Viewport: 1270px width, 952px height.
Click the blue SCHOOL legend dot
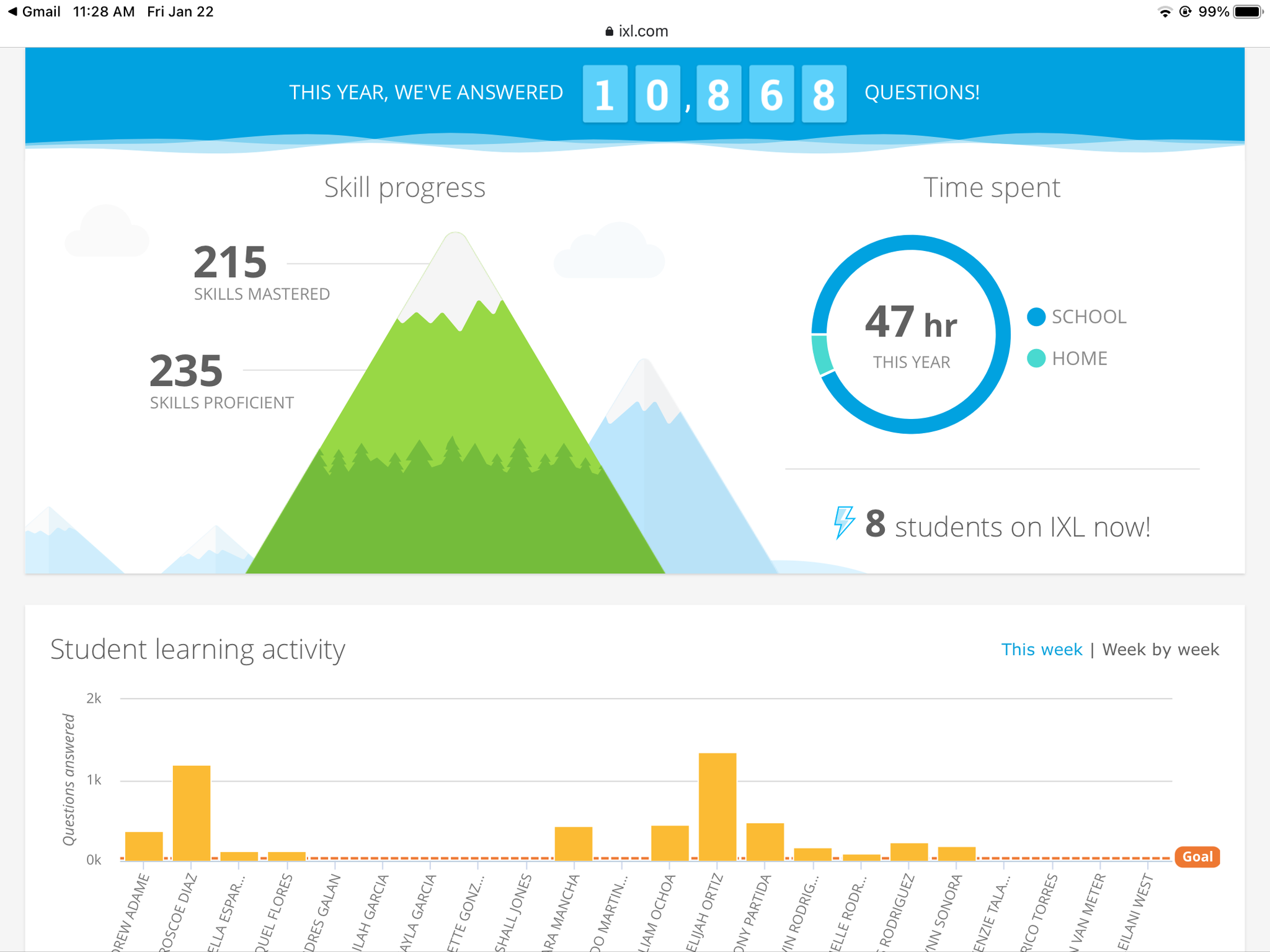(x=1036, y=317)
